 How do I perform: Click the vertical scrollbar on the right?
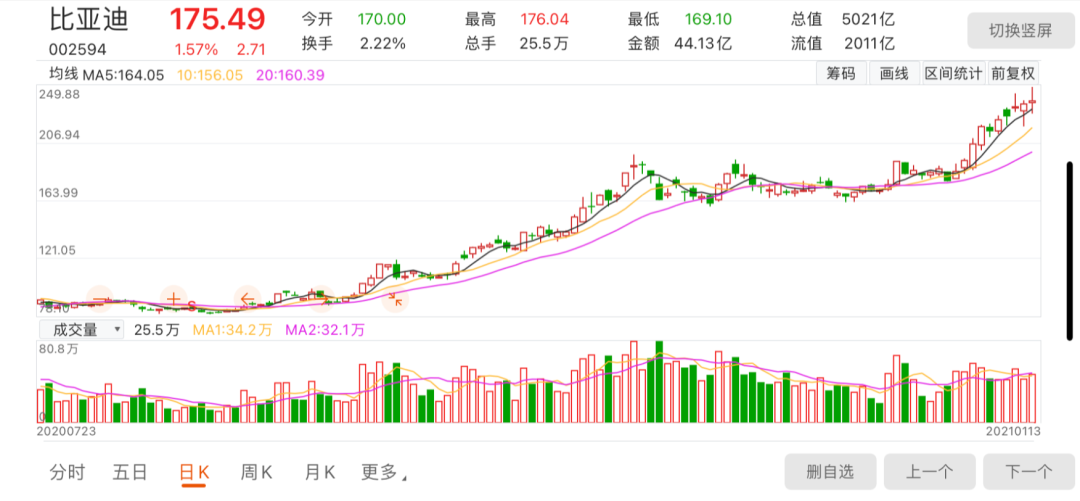pyautogui.click(x=1069, y=252)
